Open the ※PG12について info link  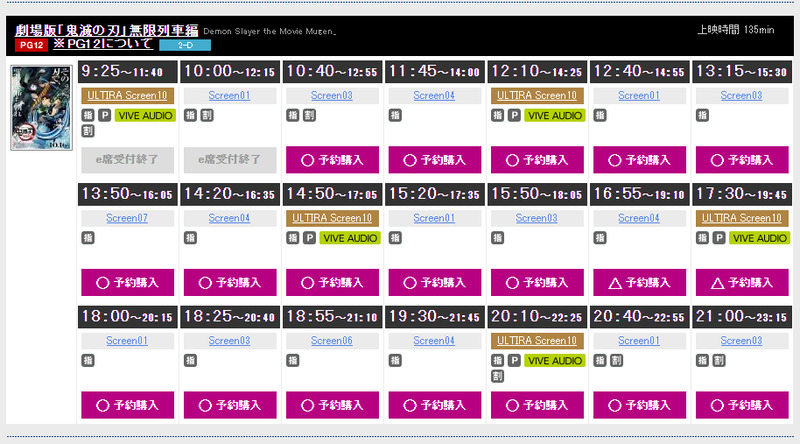[103, 44]
